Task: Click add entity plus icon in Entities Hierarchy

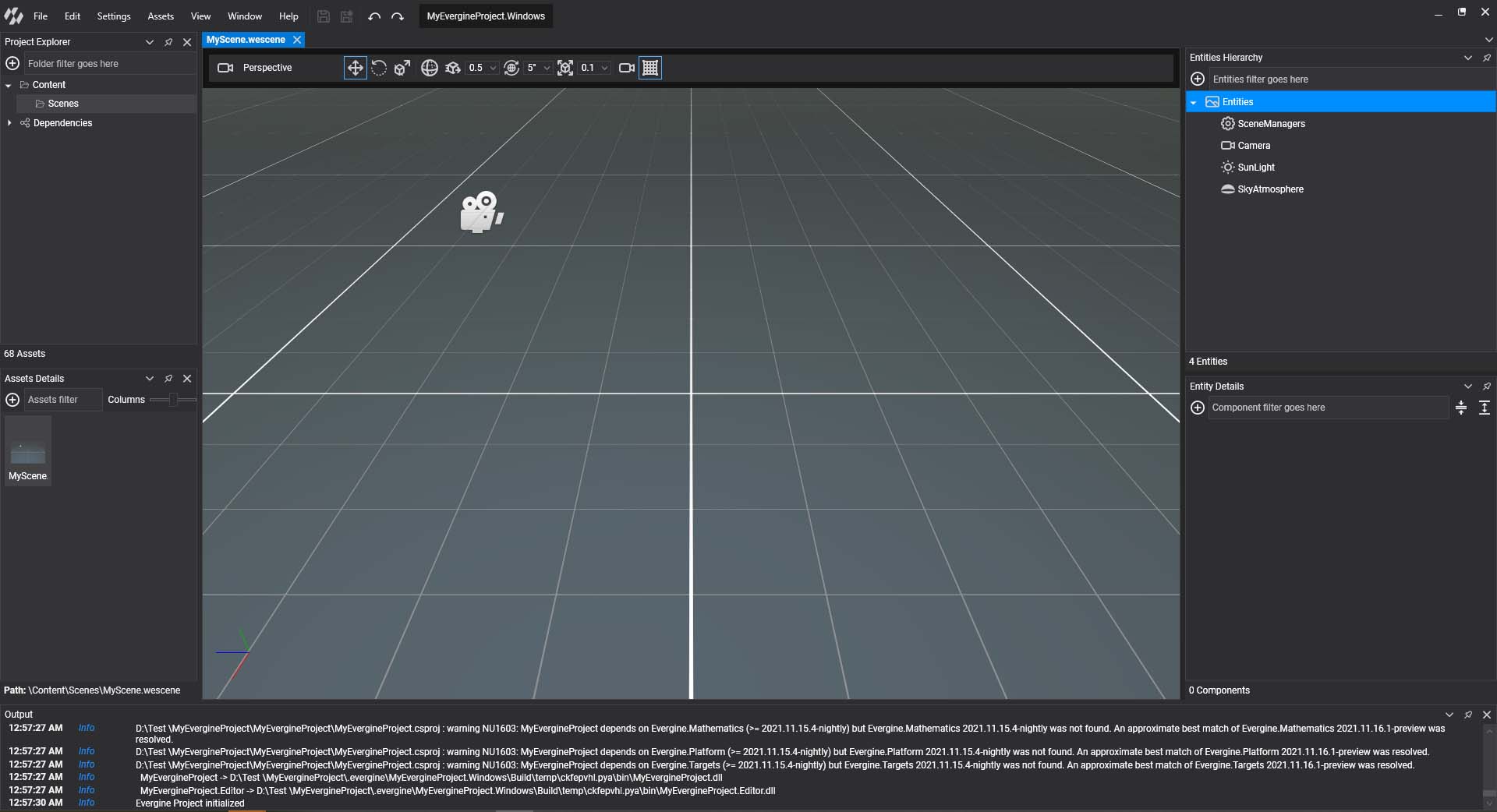Action: (1198, 79)
